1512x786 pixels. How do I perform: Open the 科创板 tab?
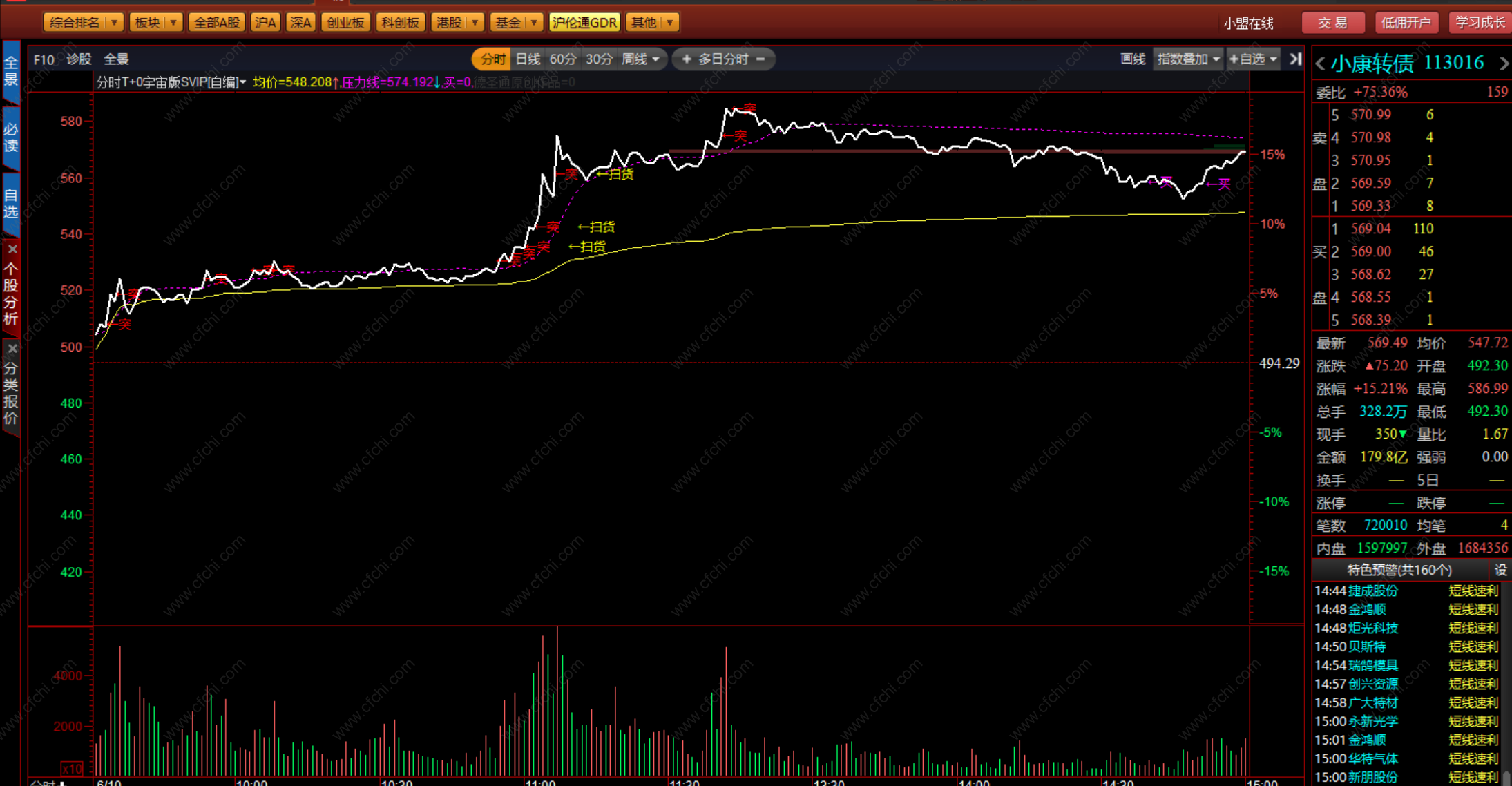pyautogui.click(x=401, y=23)
